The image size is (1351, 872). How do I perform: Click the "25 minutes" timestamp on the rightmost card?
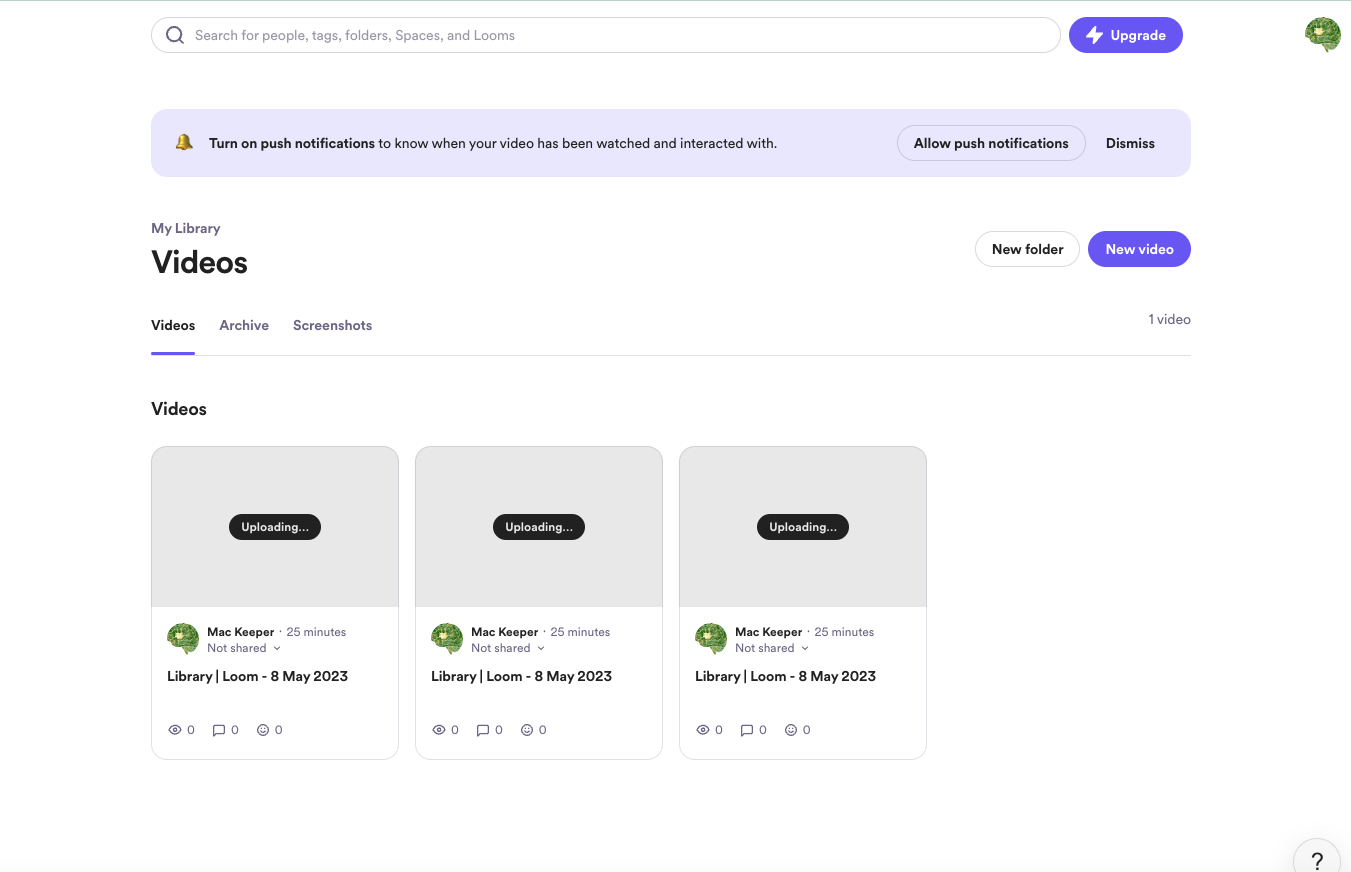coord(844,632)
